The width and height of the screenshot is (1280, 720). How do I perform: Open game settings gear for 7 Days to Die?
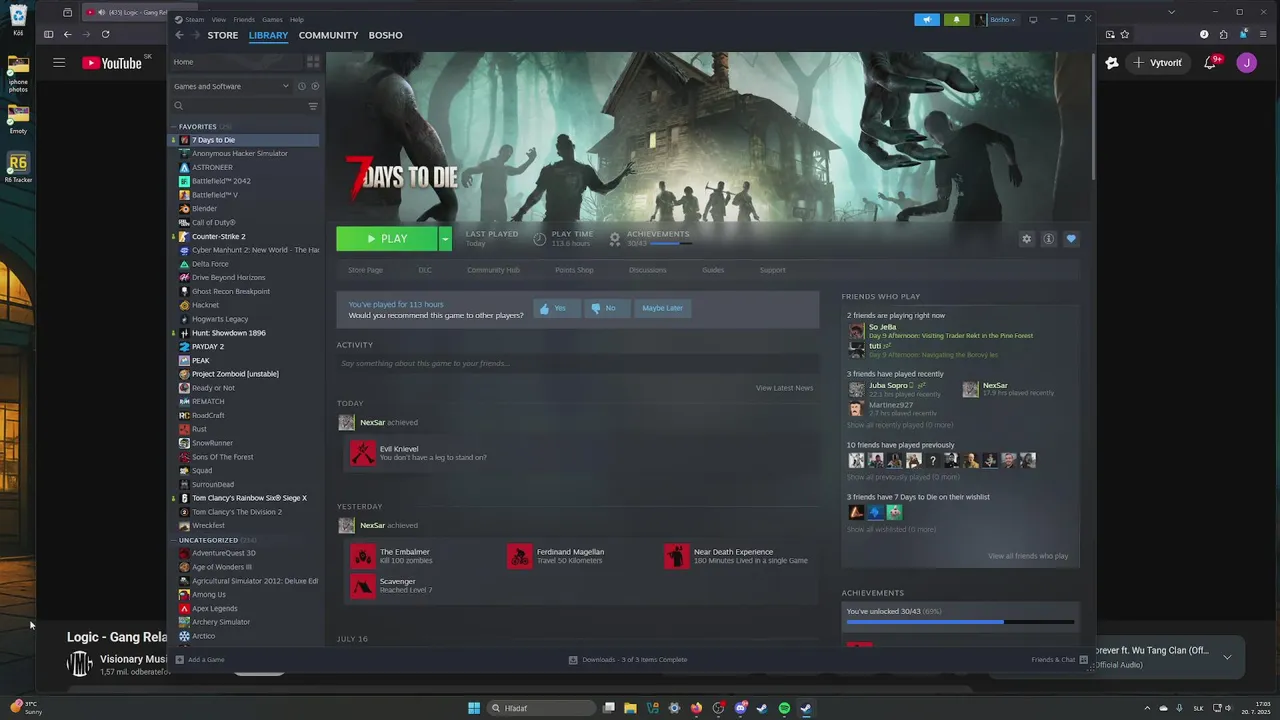tap(1026, 239)
